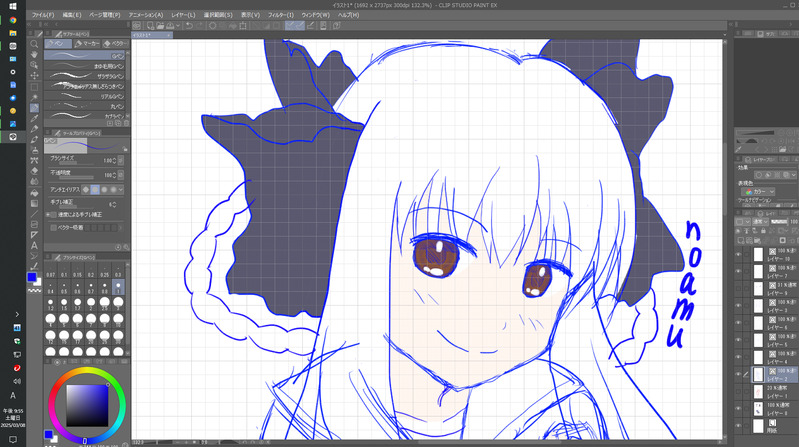
Task: Open the layer effect options dropdown
Action: click(x=793, y=175)
